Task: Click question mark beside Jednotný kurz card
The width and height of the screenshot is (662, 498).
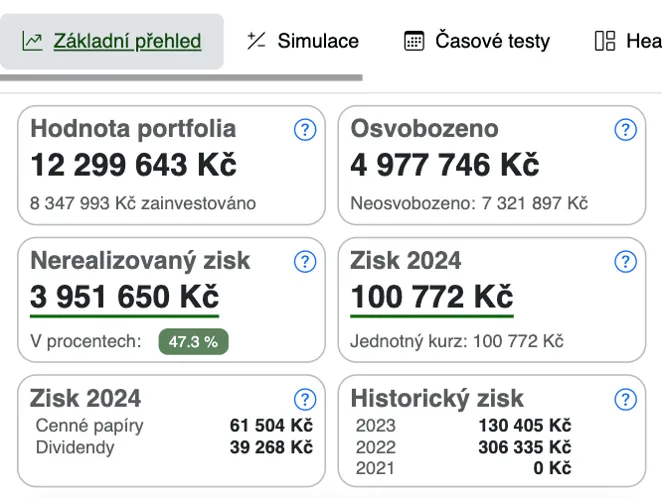Action: [625, 262]
